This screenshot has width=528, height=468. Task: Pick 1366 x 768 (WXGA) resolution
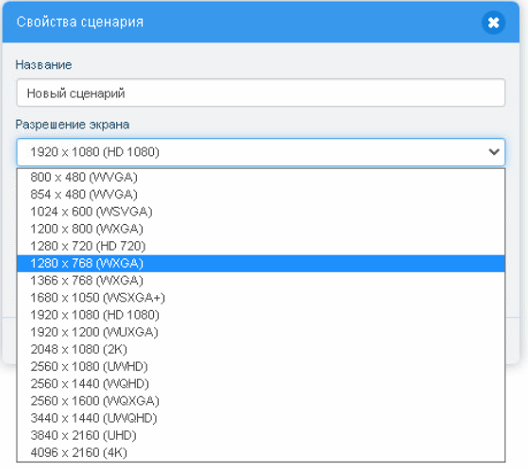tap(261, 280)
